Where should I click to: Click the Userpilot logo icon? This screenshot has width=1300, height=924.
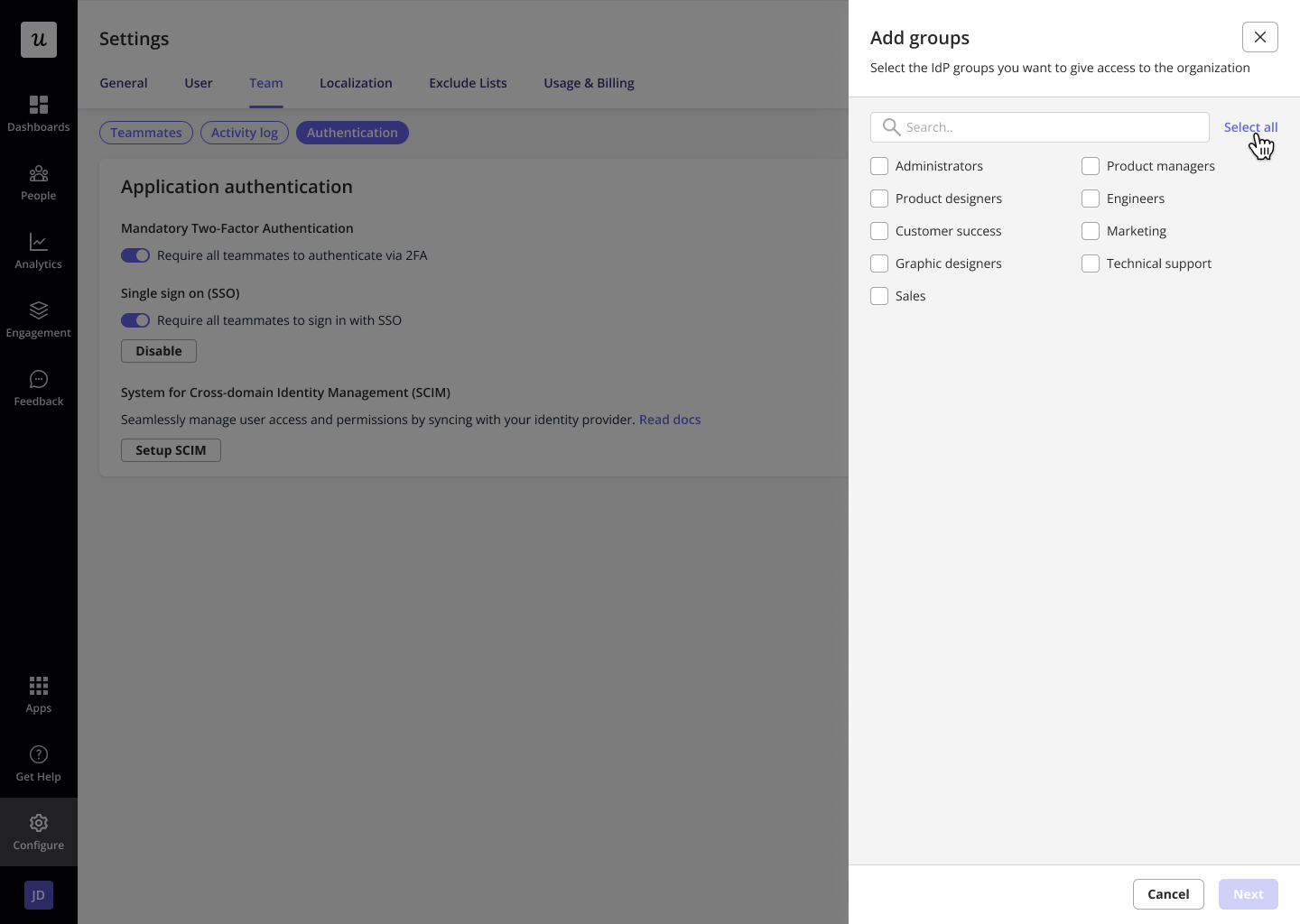click(39, 40)
